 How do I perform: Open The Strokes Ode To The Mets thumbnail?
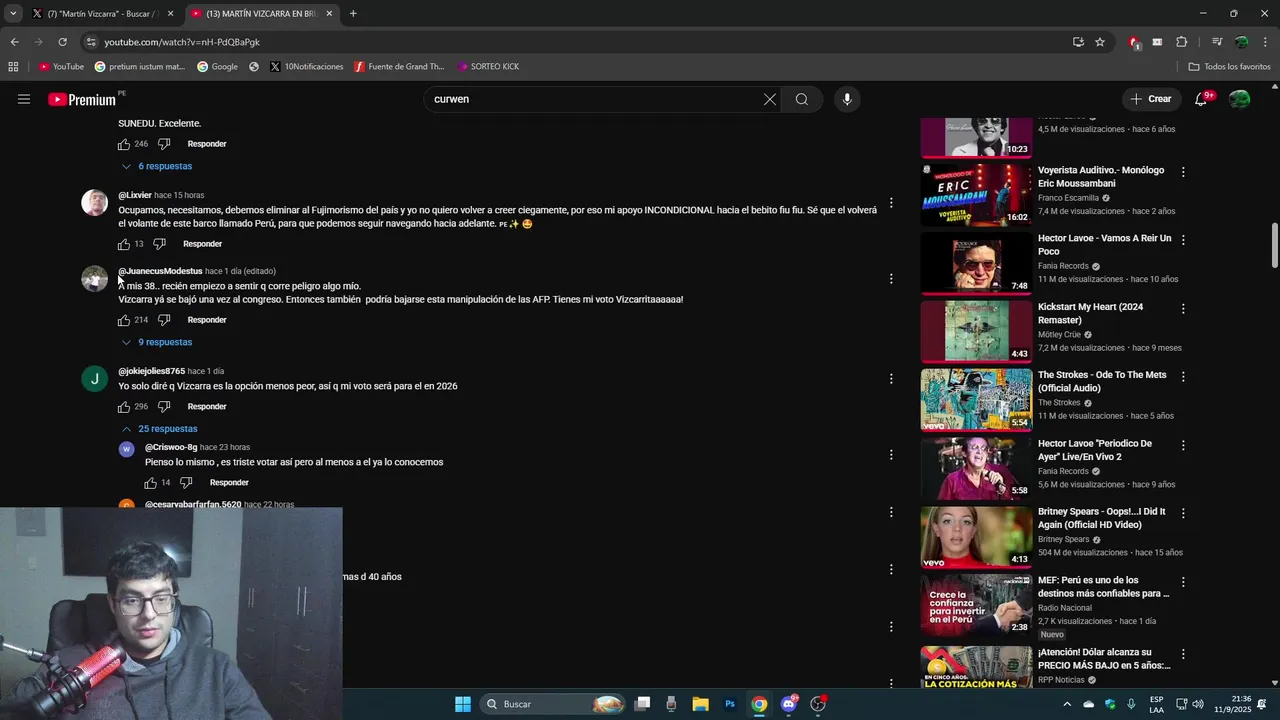click(x=976, y=399)
